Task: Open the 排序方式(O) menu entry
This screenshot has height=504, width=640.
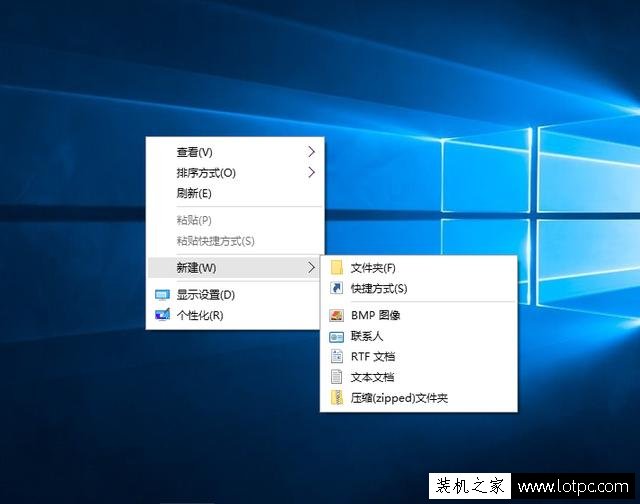Action: tap(235, 172)
